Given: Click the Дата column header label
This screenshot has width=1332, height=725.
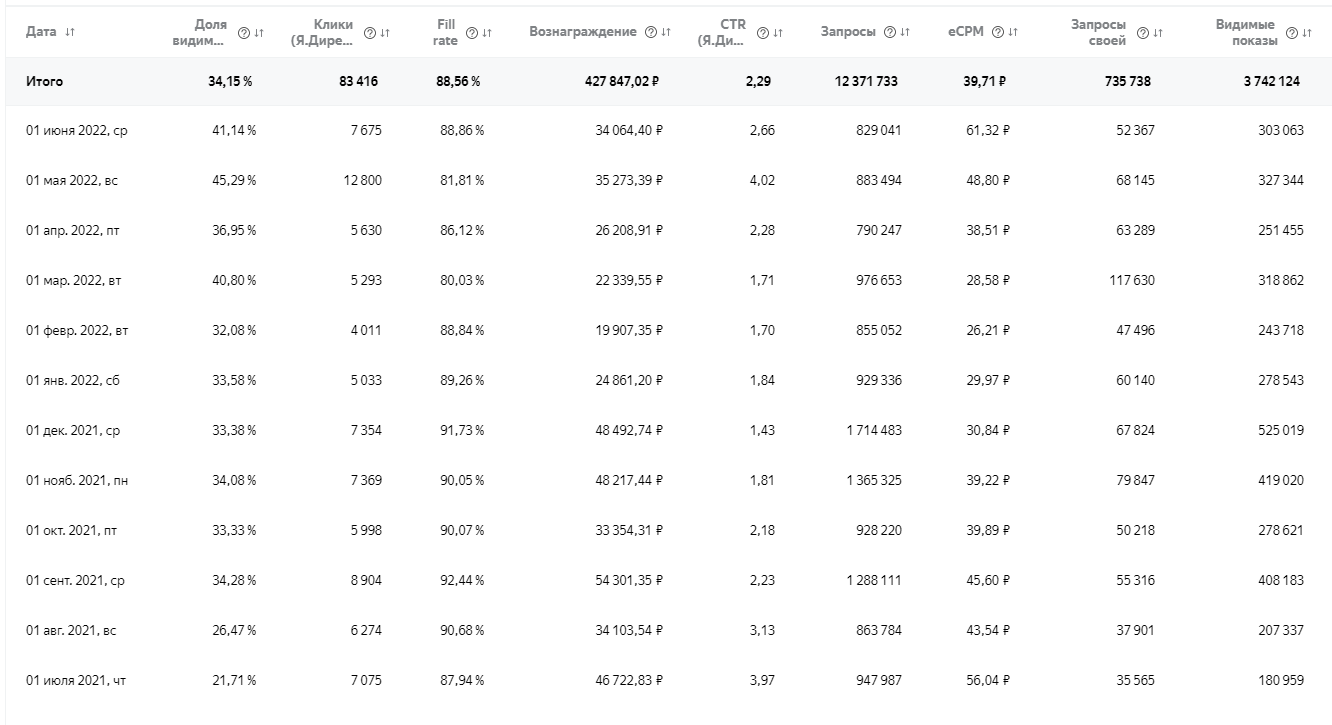Looking at the screenshot, I should pyautogui.click(x=41, y=32).
